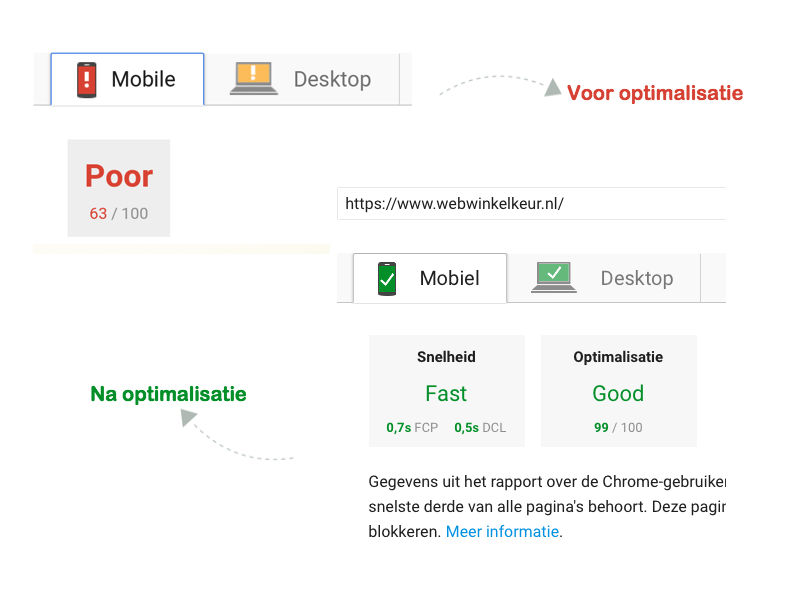Click the 0,5s DCL metric
800x600 pixels.
tap(480, 427)
